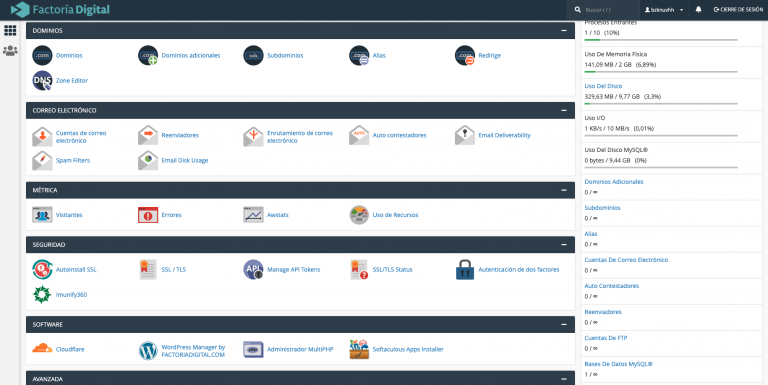The image size is (768, 385).
Task: Collapse the Dominios section
Action: point(564,30)
